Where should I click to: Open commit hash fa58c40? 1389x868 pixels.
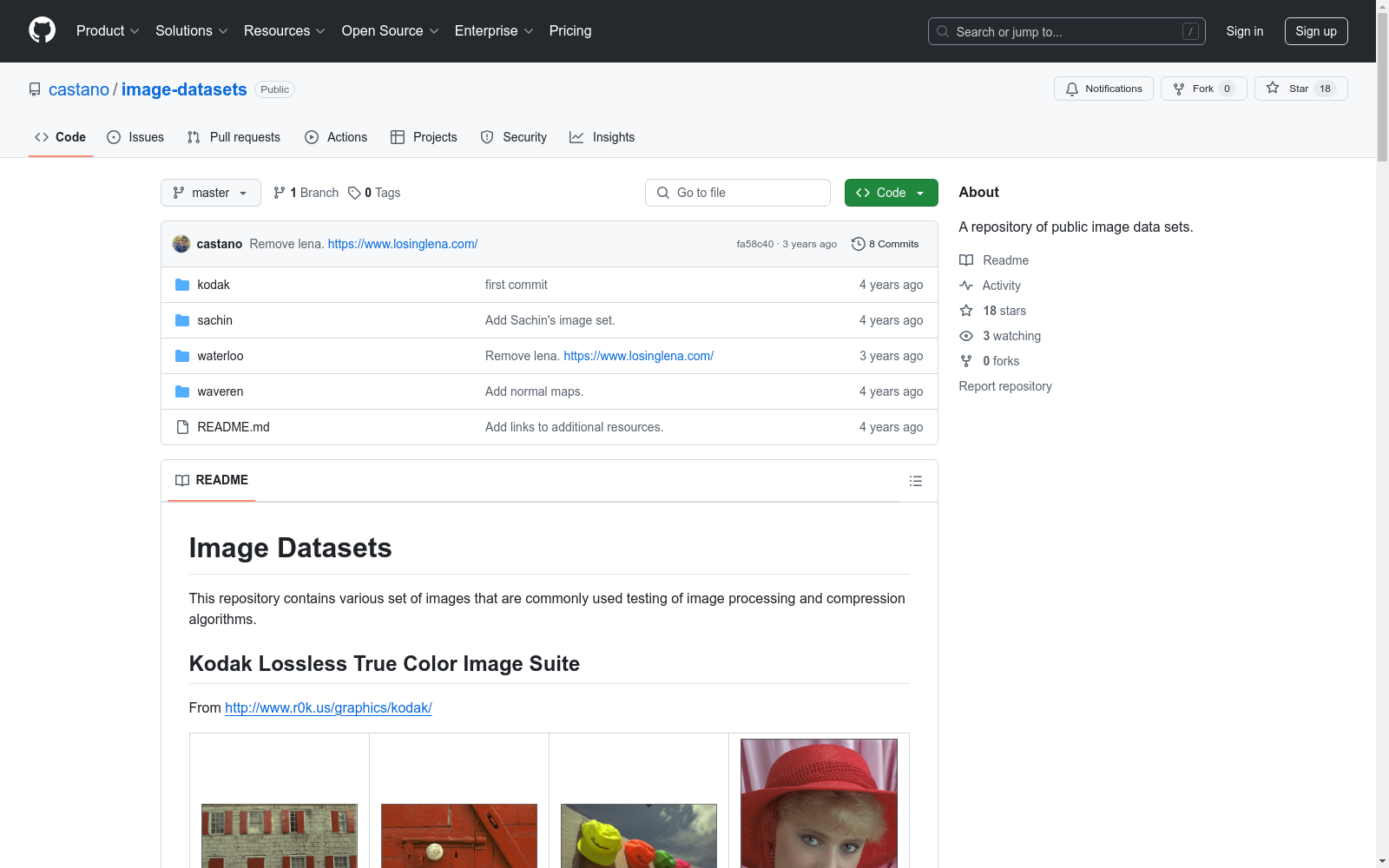tap(755, 244)
